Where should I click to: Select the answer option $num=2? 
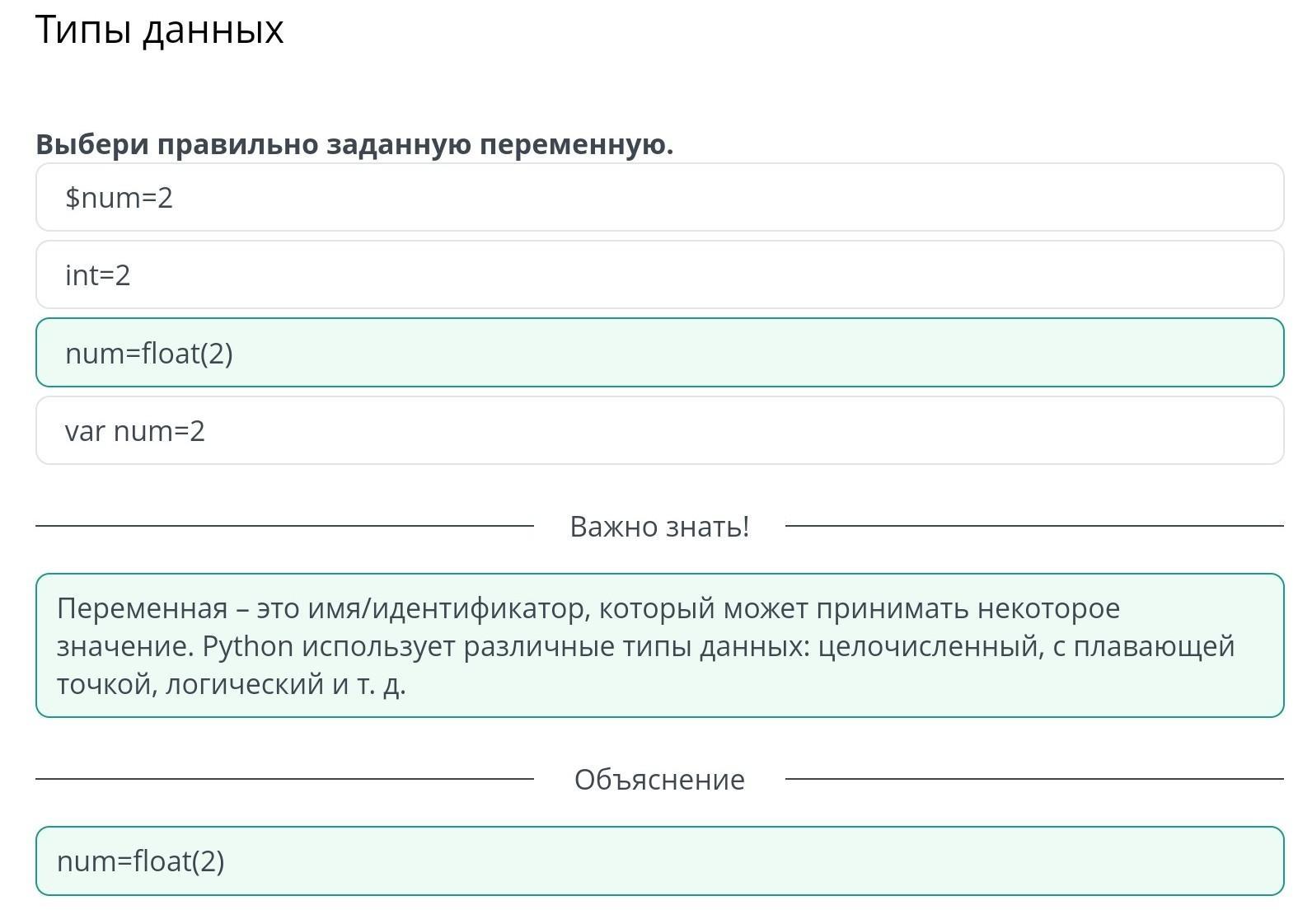(x=659, y=197)
